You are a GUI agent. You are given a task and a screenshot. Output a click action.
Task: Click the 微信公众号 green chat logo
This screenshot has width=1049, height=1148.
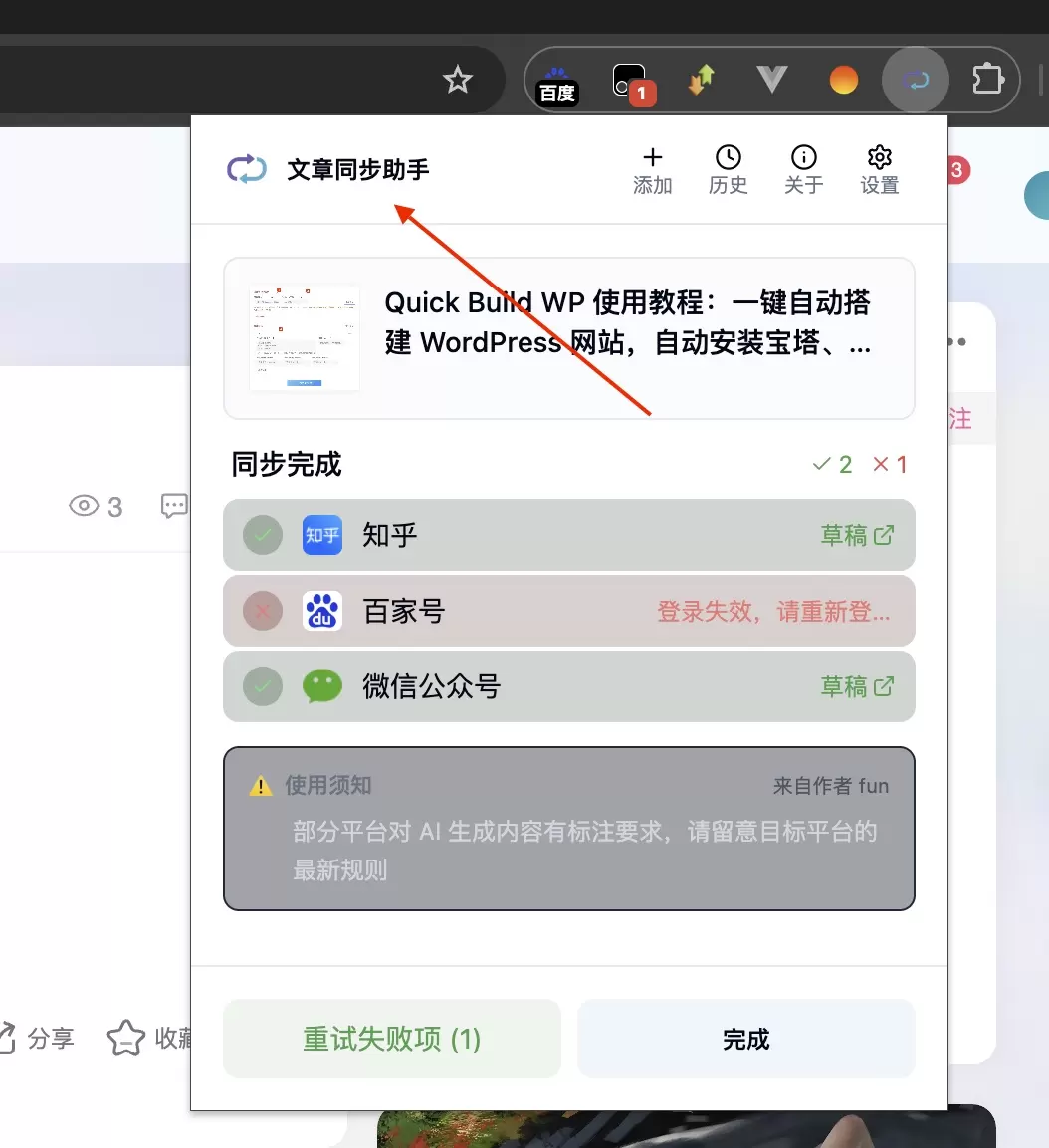(322, 686)
